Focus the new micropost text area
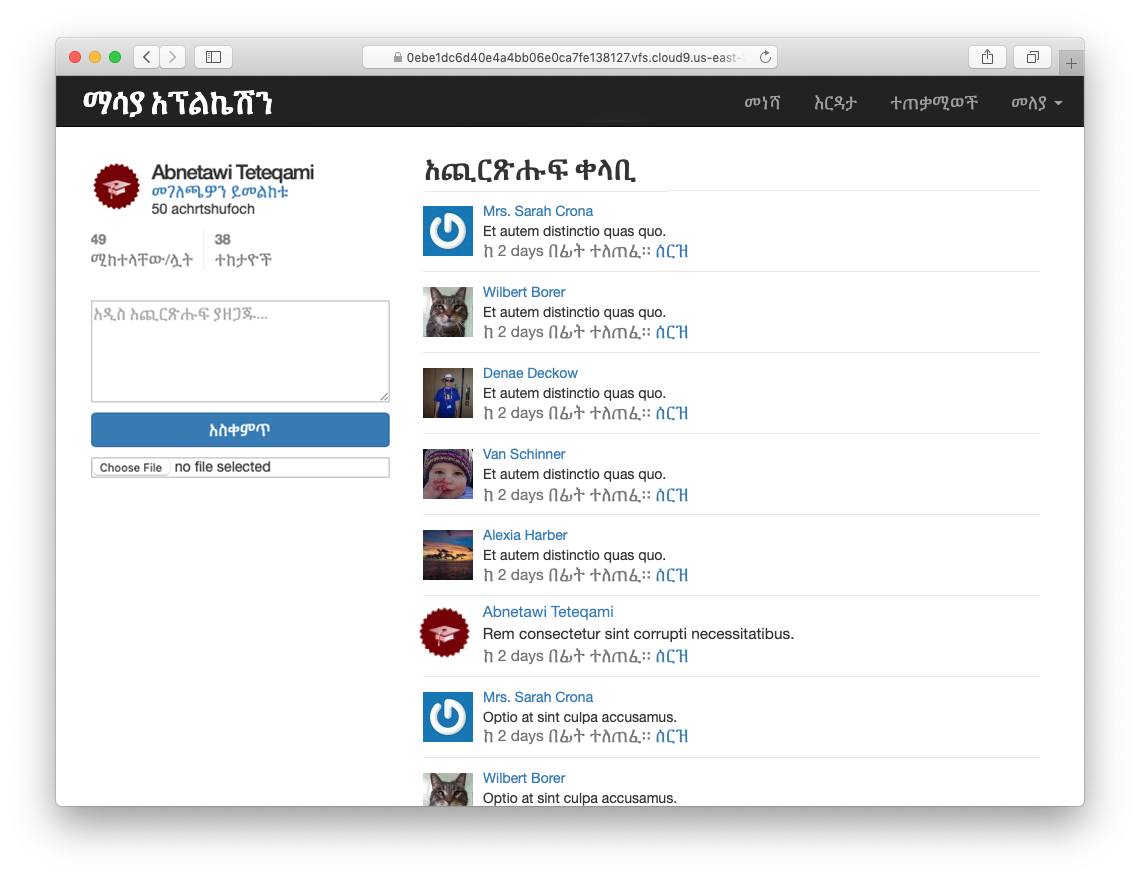This screenshot has width=1140, height=880. pos(240,351)
